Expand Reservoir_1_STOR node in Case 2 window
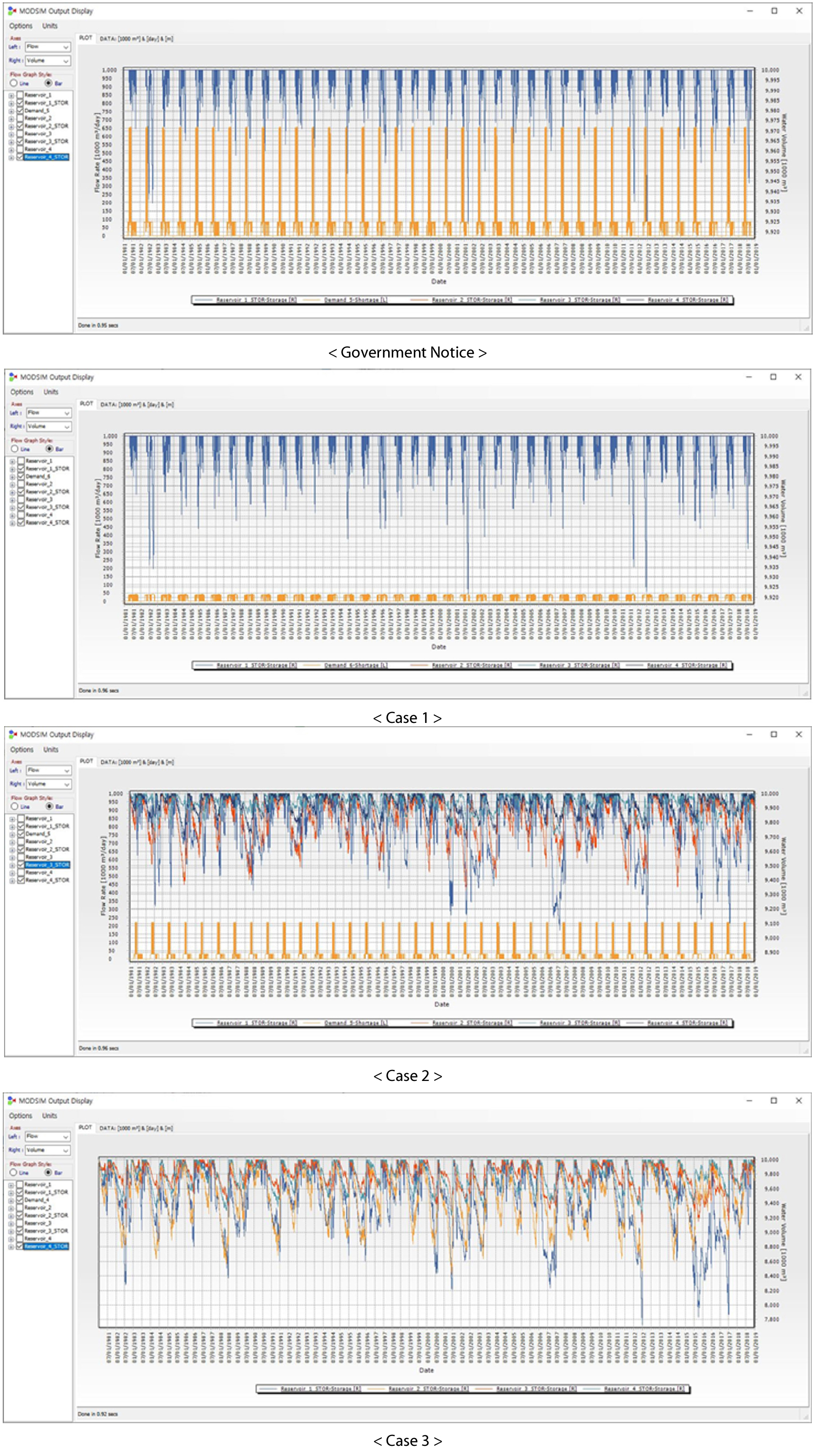Viewport: 815px width, 1456px height. pyautogui.click(x=12, y=827)
